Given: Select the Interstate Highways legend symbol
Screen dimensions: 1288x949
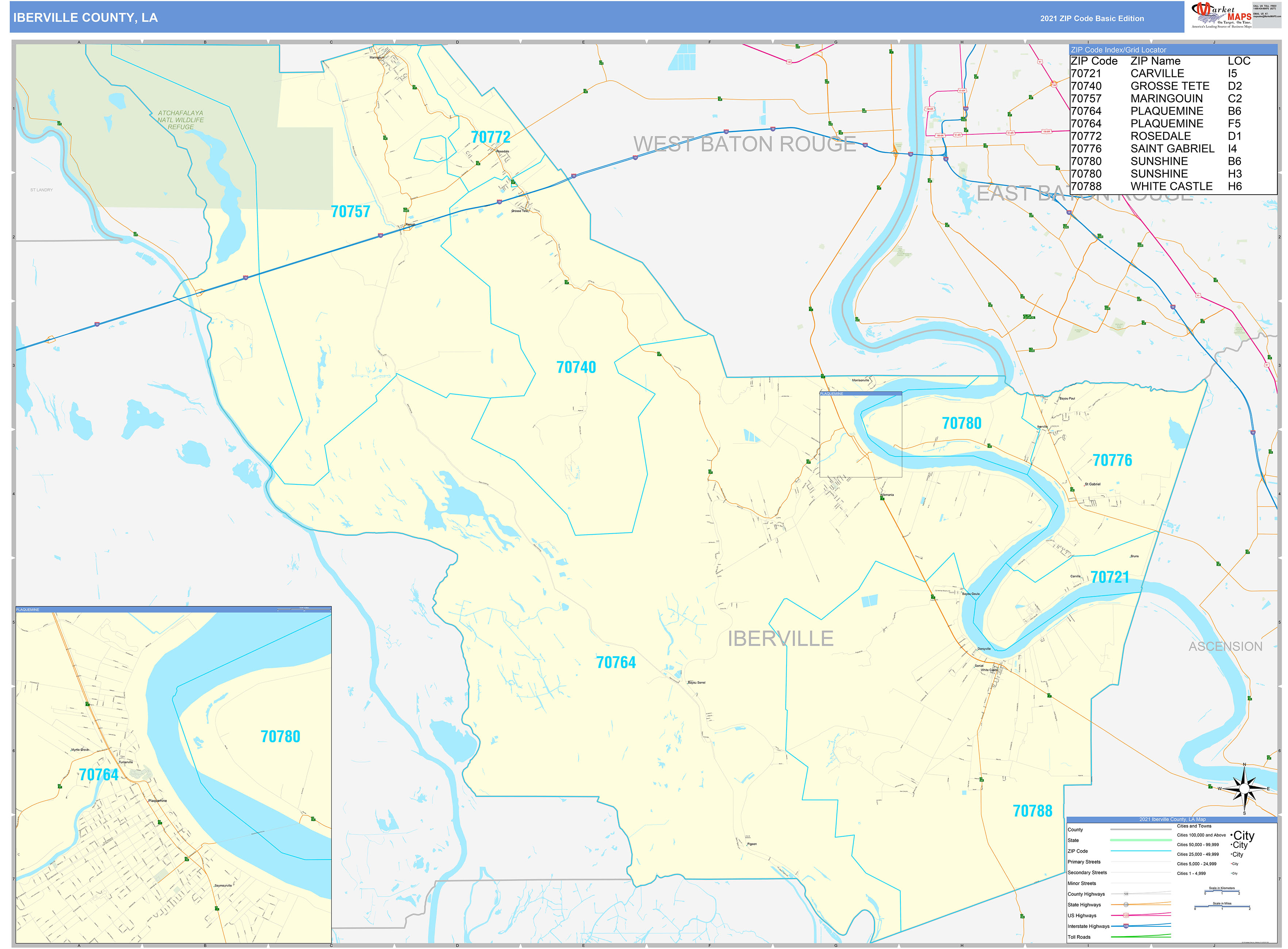Looking at the screenshot, I should coord(1127,926).
